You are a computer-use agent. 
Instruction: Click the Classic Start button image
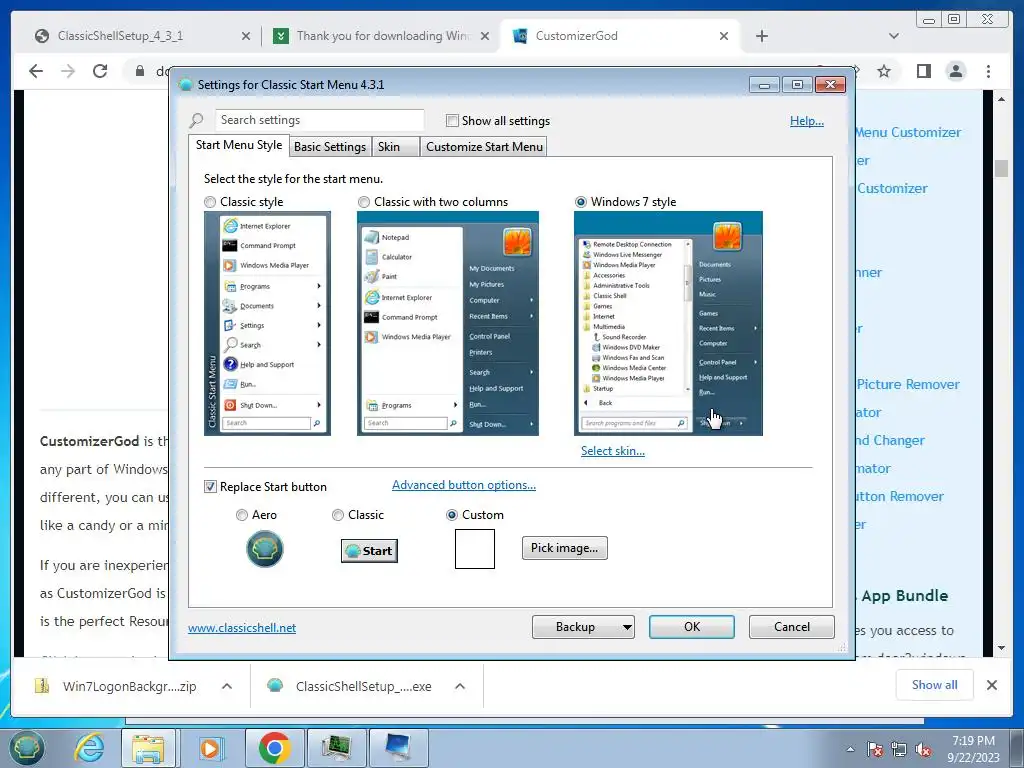(369, 551)
